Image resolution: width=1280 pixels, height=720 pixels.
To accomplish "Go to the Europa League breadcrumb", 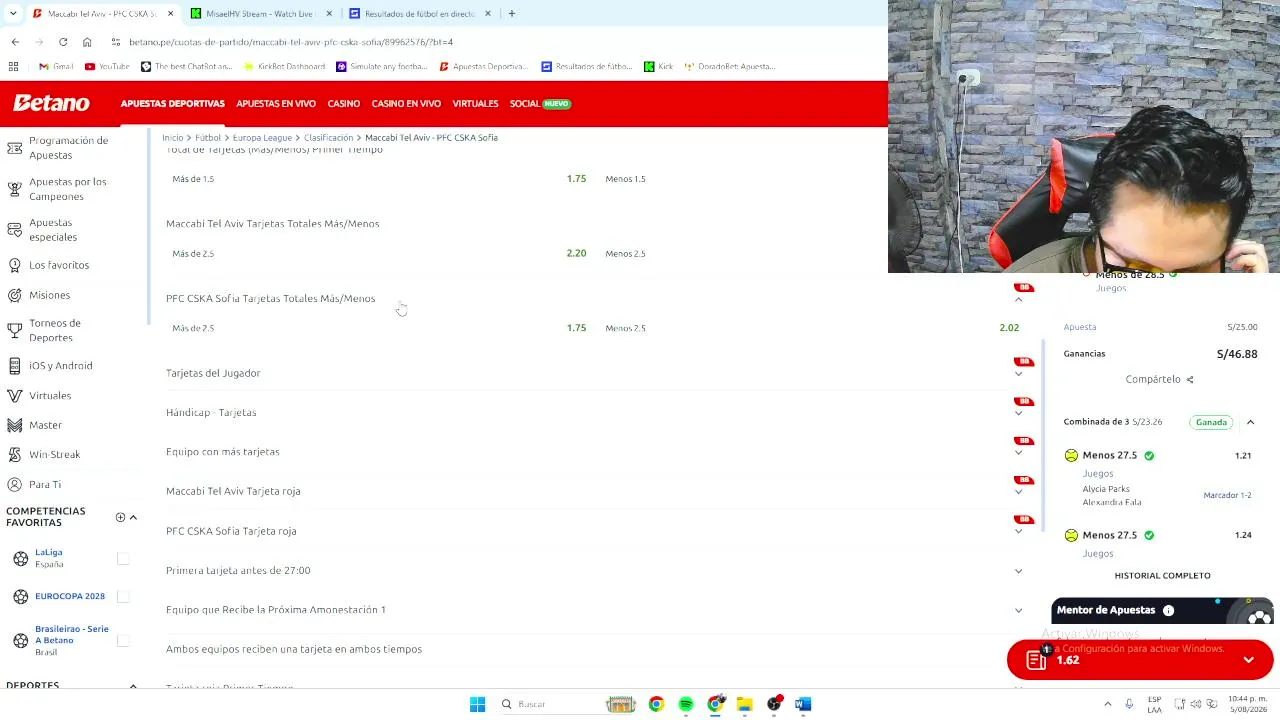I will 262,138.
